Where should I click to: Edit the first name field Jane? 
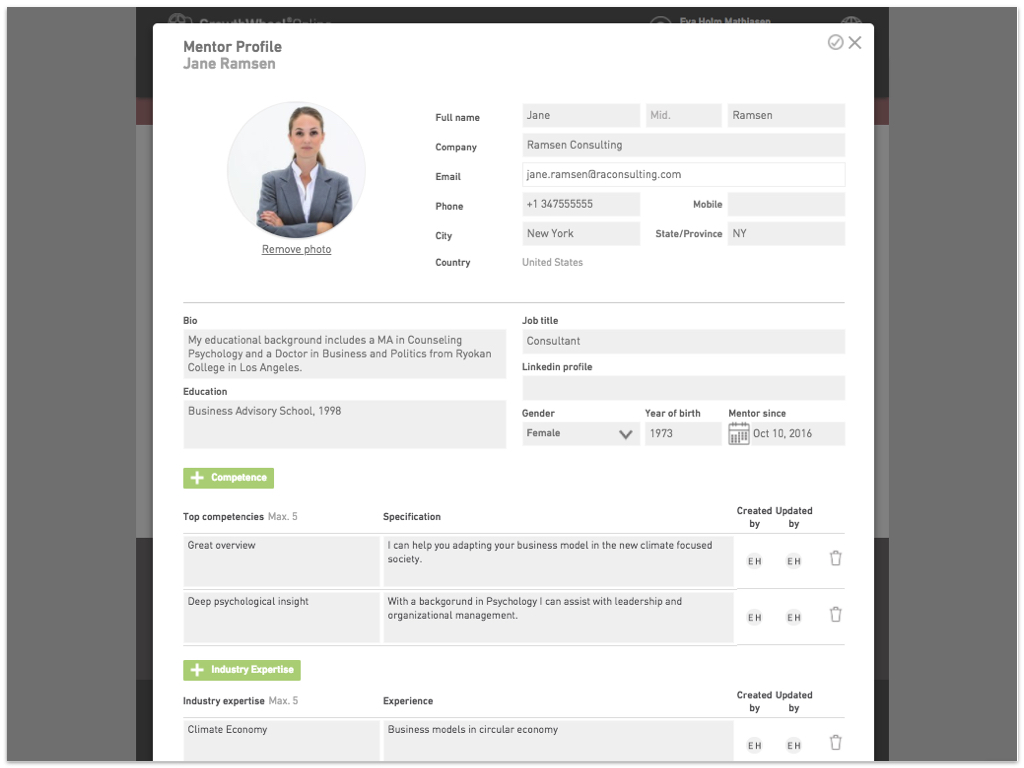[x=581, y=116]
